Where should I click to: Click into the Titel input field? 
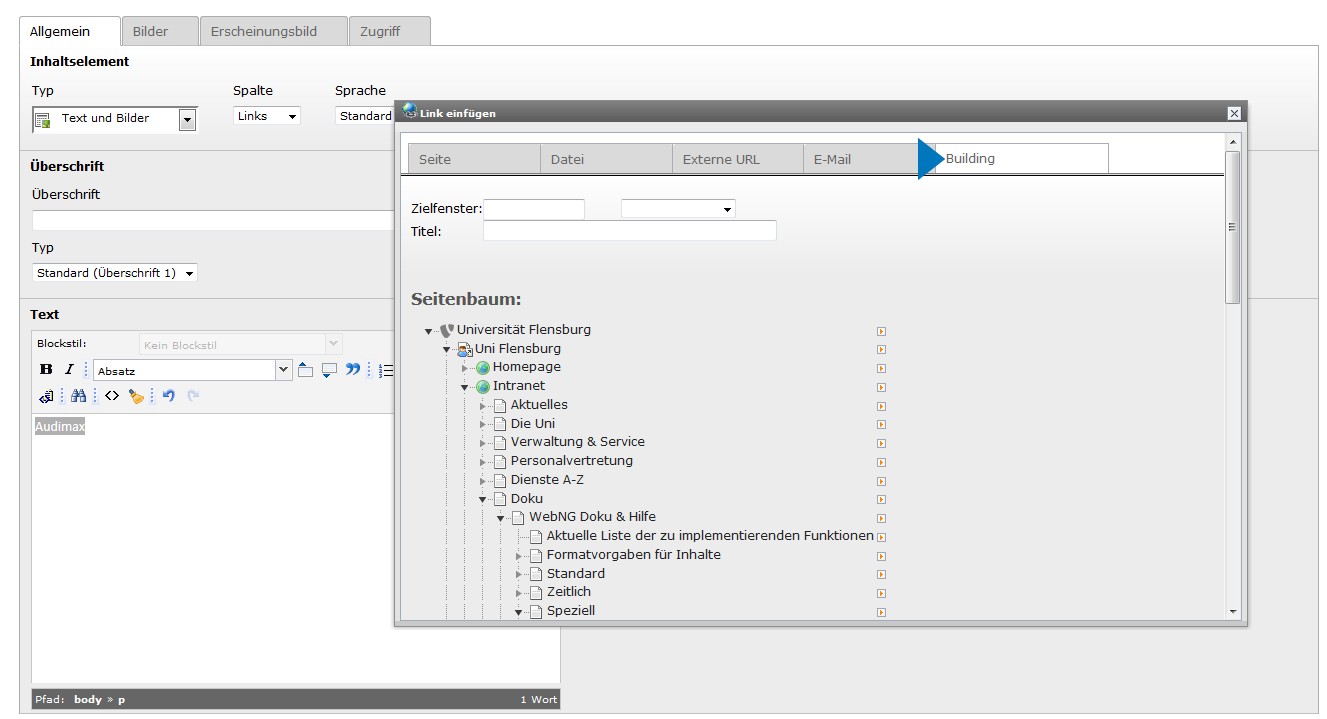tap(629, 231)
